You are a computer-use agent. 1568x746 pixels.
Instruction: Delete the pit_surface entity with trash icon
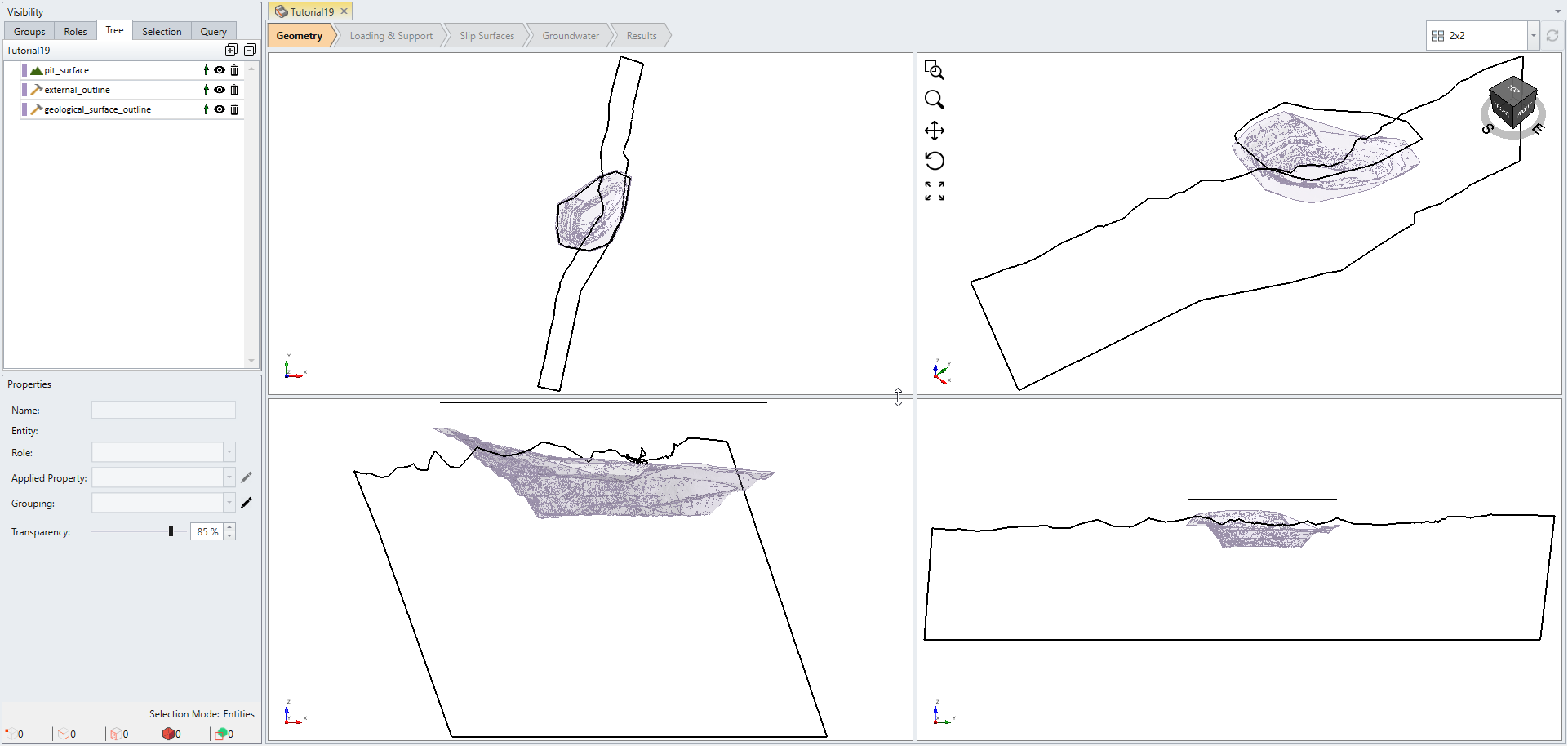point(234,70)
